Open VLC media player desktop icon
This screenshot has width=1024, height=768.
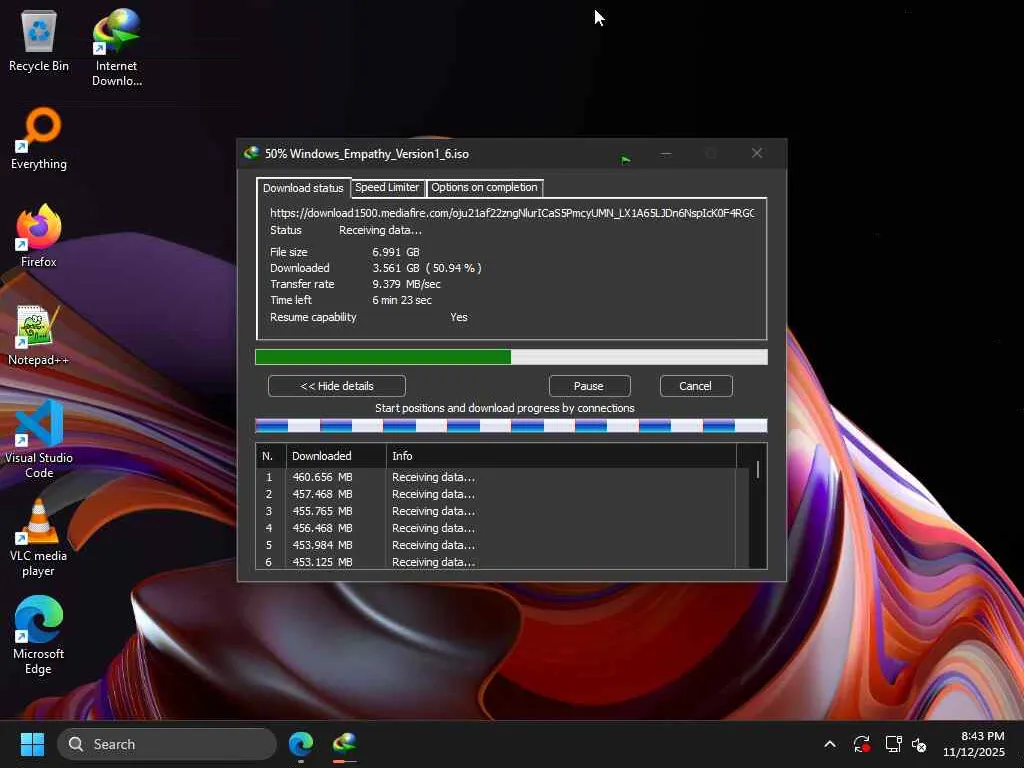point(39,523)
